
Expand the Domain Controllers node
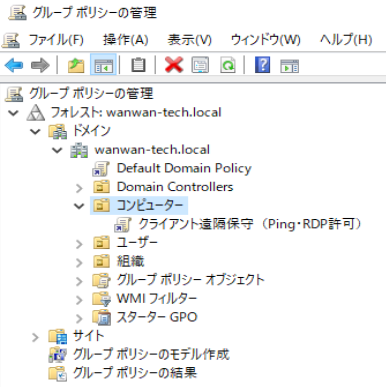pyautogui.click(x=79, y=188)
